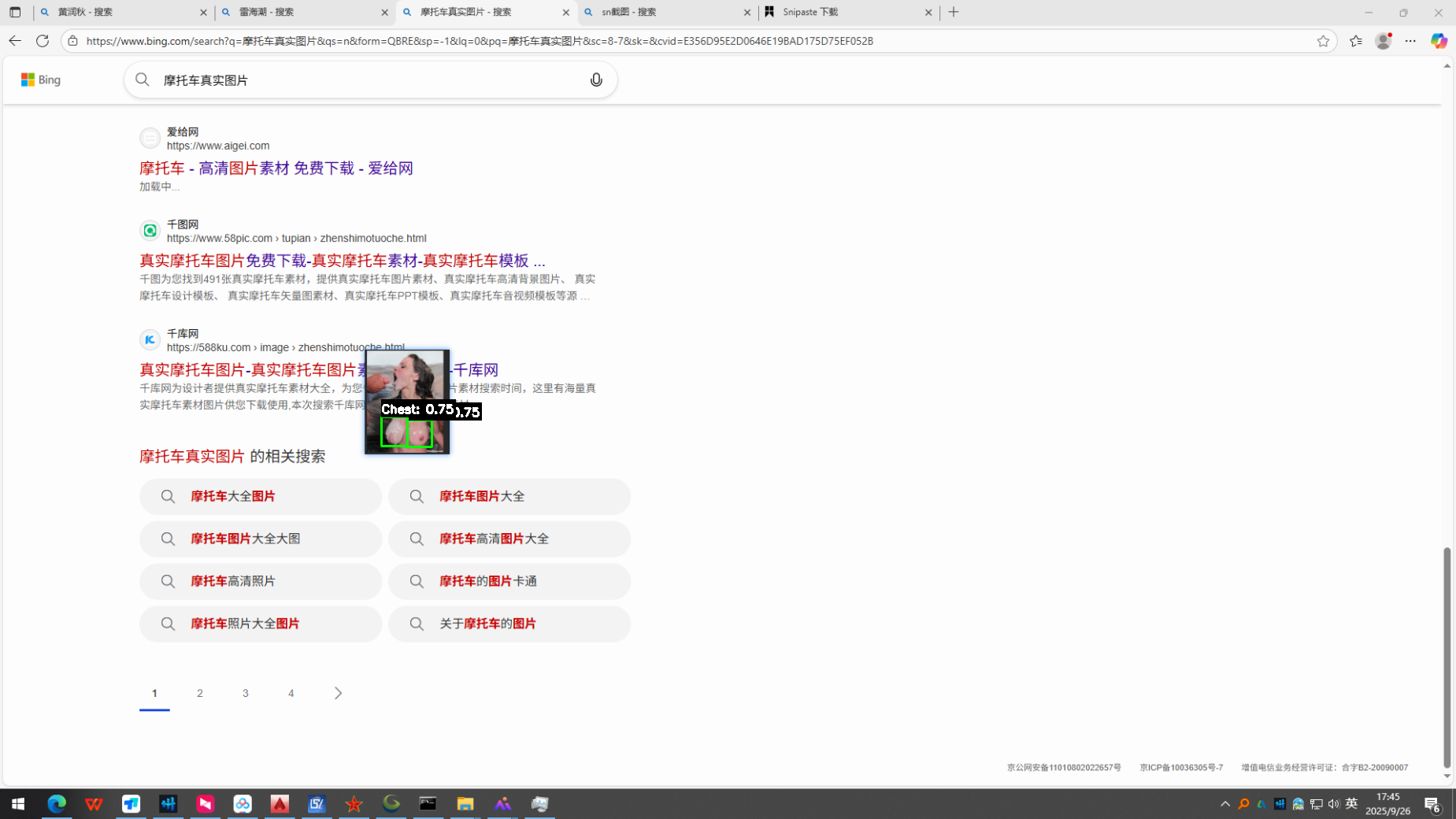Image resolution: width=1456 pixels, height=819 pixels.
Task: Go to results page 2
Action: (200, 693)
